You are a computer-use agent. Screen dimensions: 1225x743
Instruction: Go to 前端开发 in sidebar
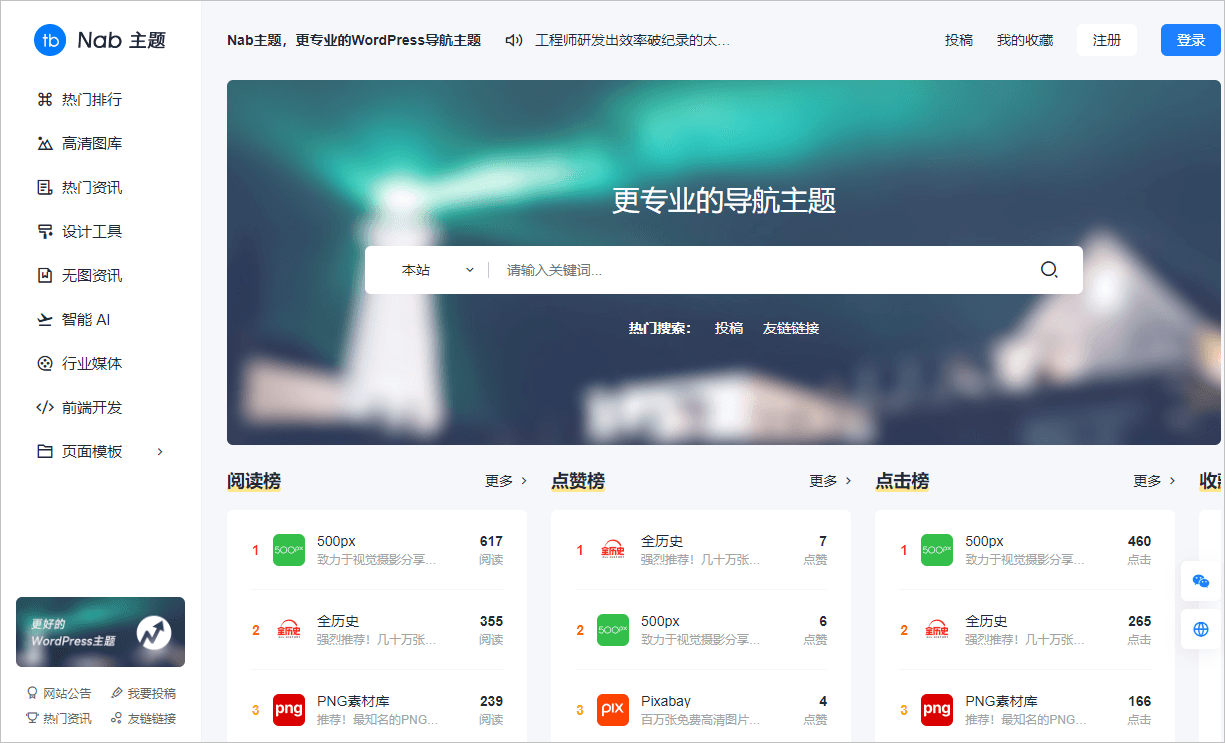click(x=91, y=407)
